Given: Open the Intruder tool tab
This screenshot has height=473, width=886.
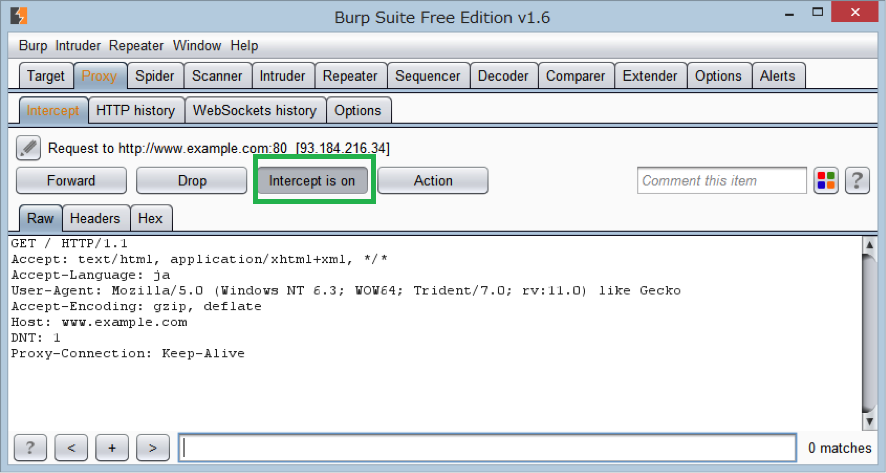Looking at the screenshot, I should click(283, 76).
